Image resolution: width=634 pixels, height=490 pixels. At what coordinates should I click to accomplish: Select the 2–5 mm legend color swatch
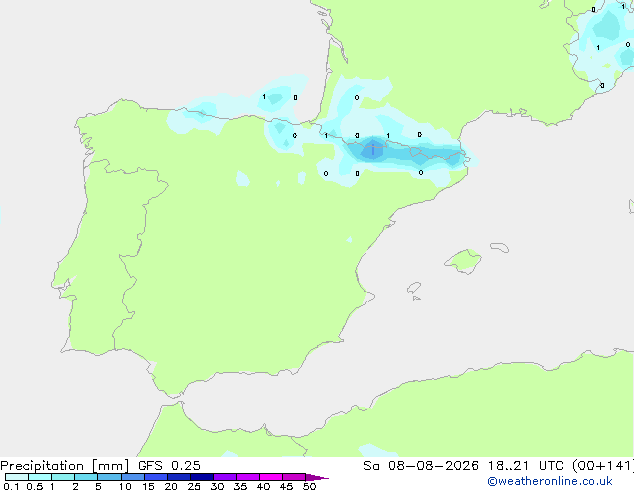point(86,477)
